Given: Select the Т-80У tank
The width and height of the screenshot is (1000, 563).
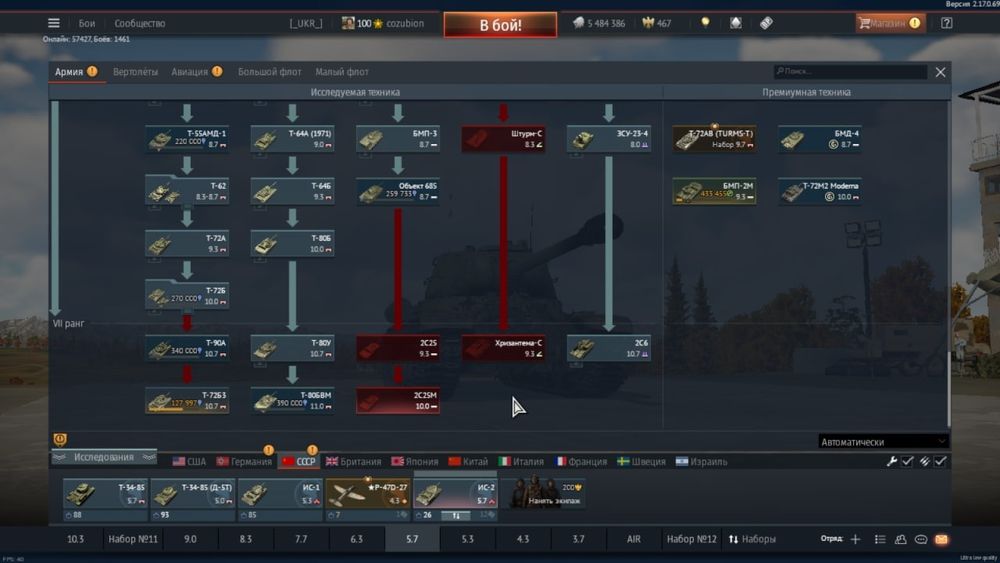Looking at the screenshot, I should click(x=292, y=347).
